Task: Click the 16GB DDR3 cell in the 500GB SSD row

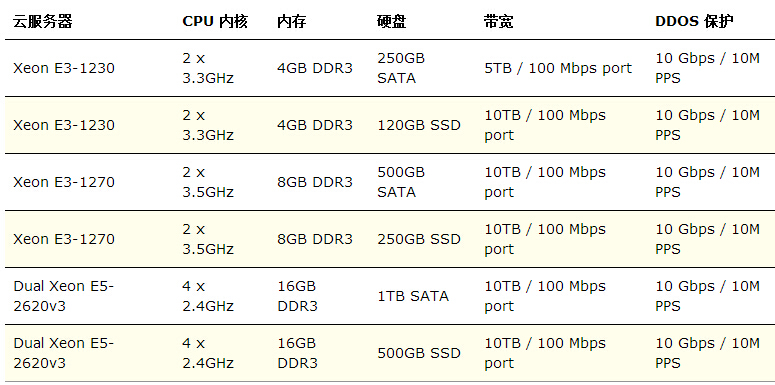Action: click(298, 353)
